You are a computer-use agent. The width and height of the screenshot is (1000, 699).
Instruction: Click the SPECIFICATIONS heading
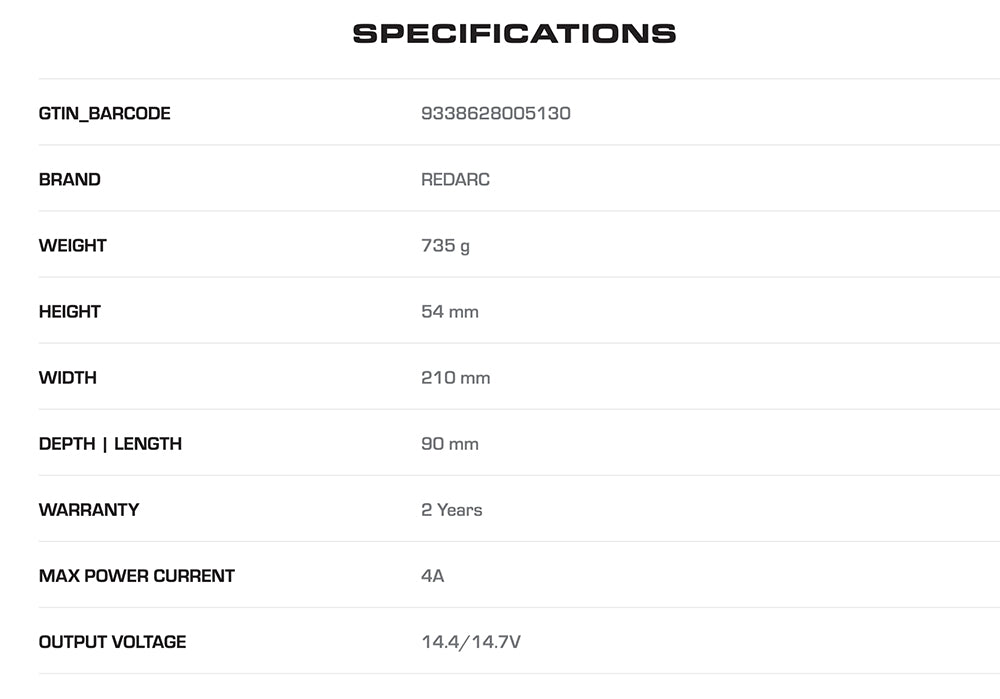514,33
